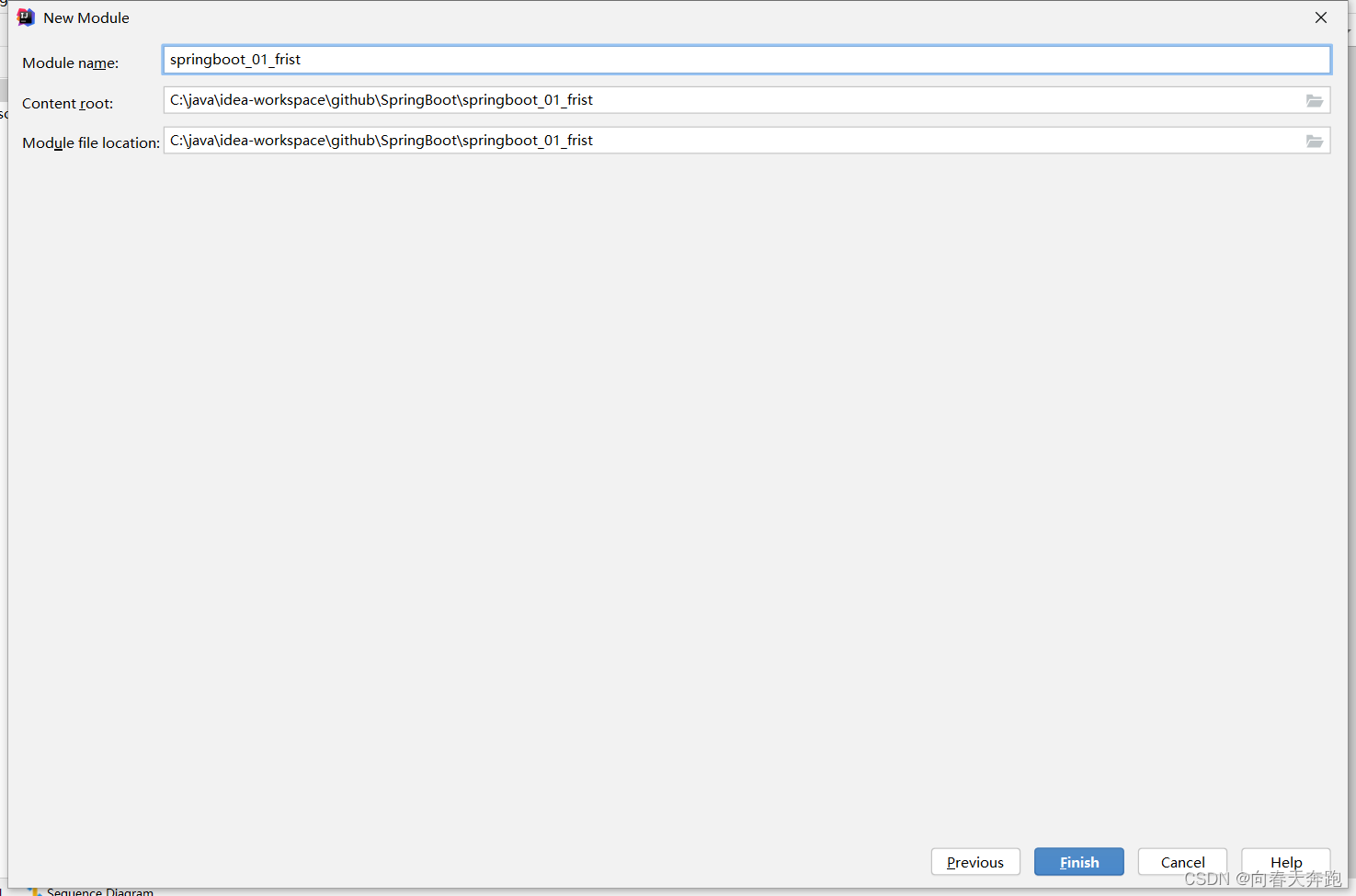Cancel the New Module dialog
Image resolution: width=1356 pixels, height=896 pixels.
click(1182, 862)
